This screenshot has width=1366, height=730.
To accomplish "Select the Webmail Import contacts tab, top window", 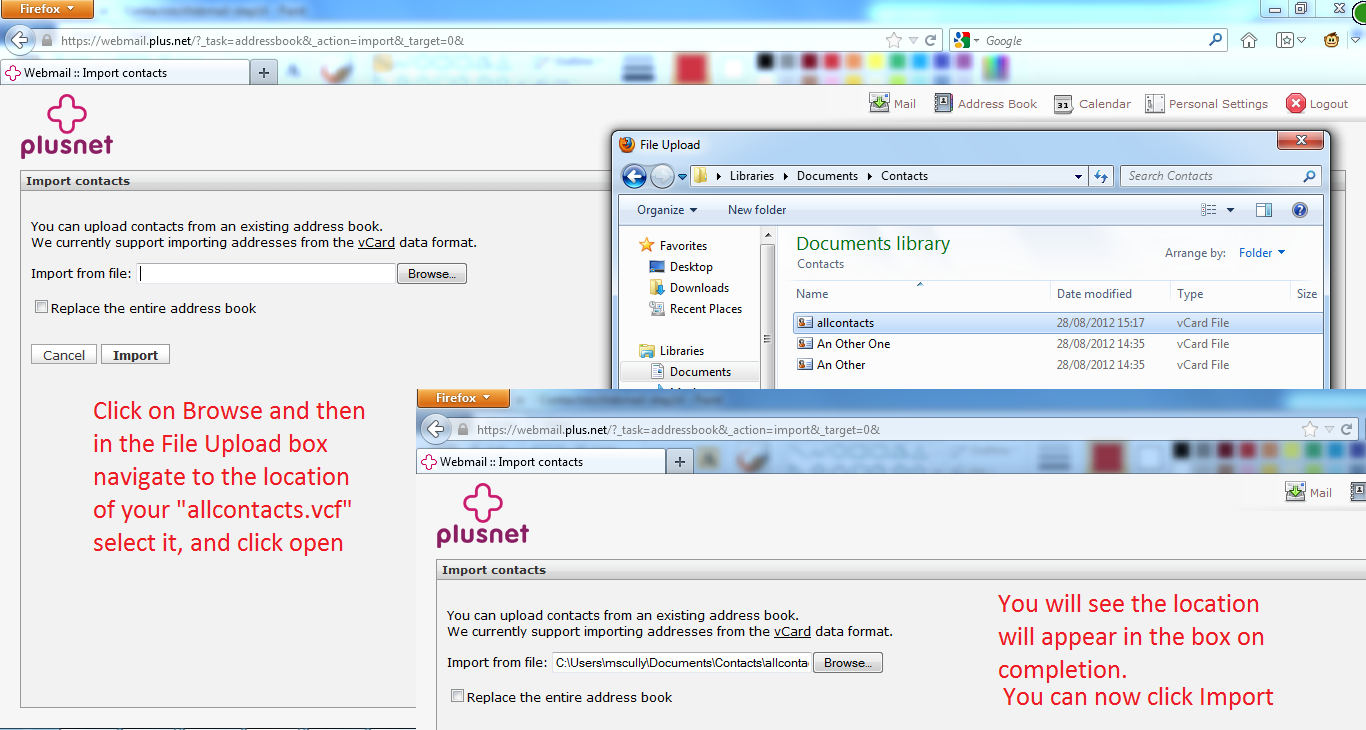I will tap(125, 72).
